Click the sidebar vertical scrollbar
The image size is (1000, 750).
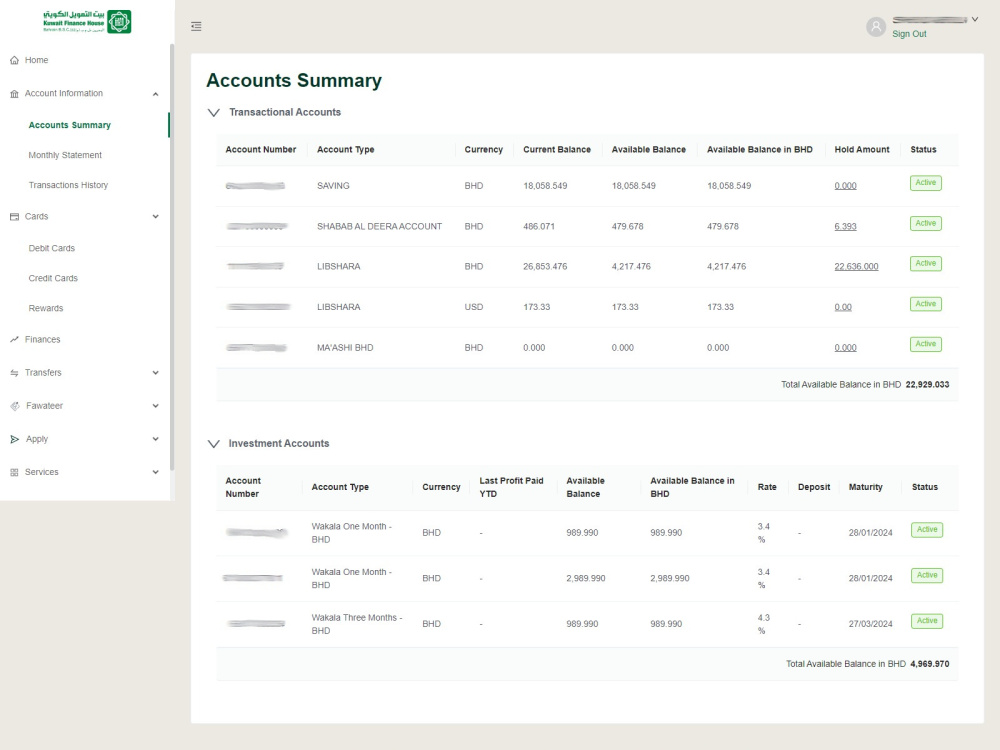click(172, 257)
